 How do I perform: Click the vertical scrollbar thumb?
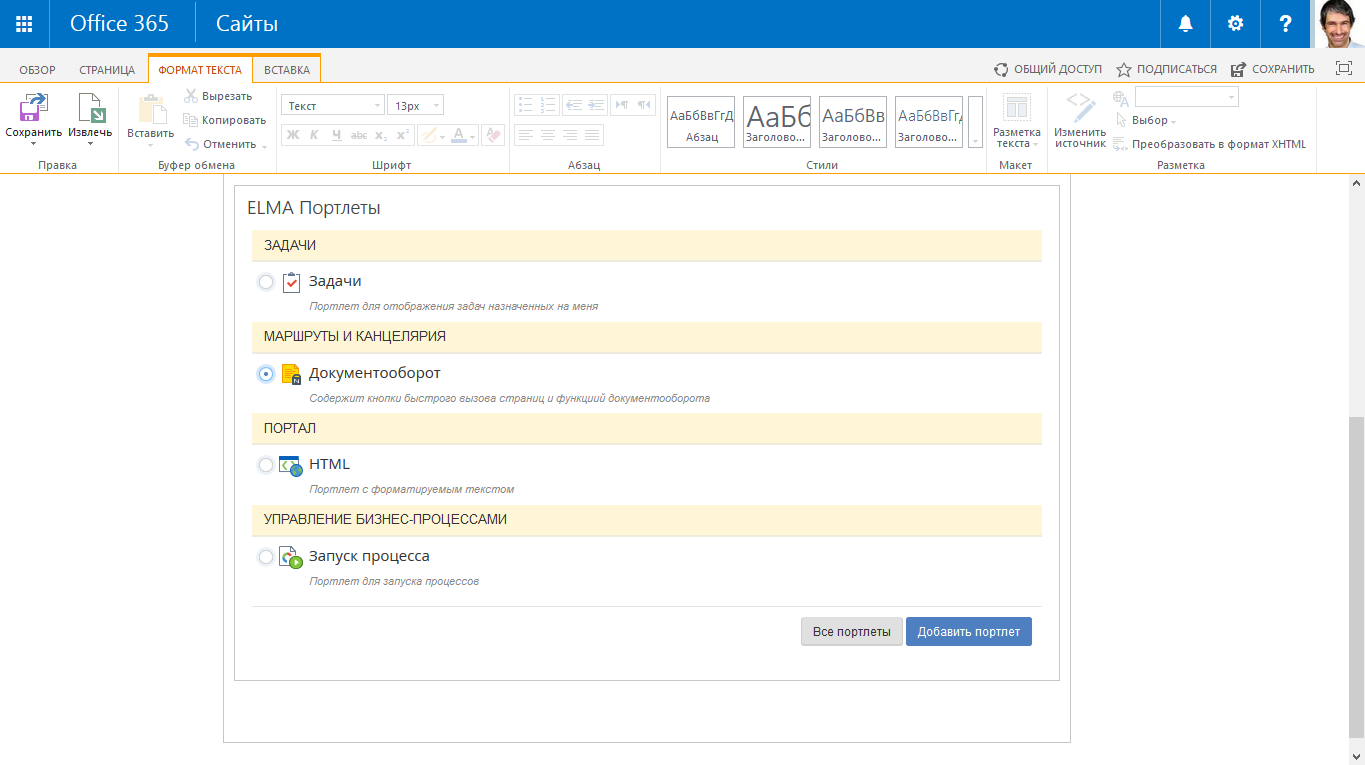1356,578
